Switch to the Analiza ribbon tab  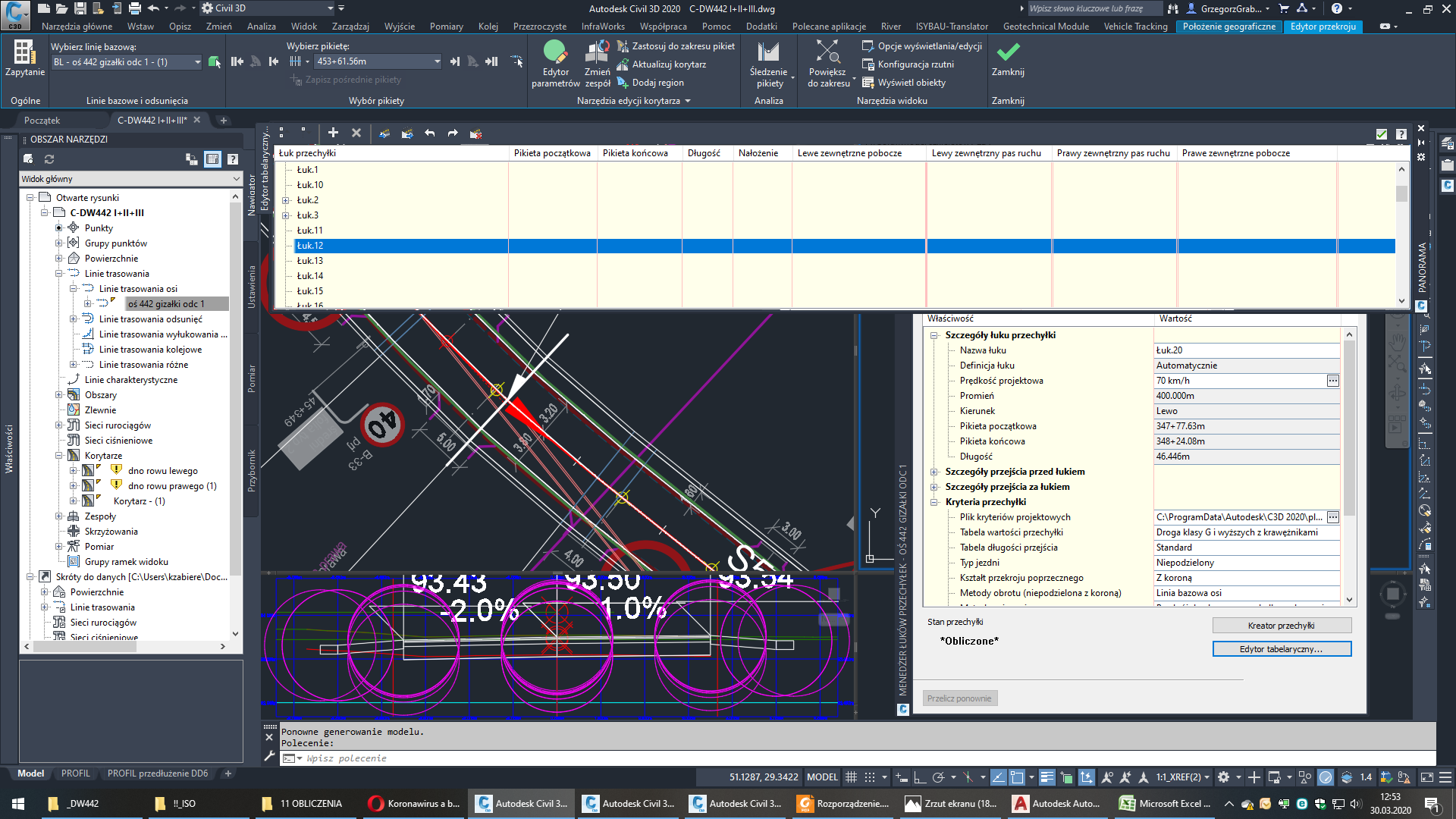coord(261,25)
